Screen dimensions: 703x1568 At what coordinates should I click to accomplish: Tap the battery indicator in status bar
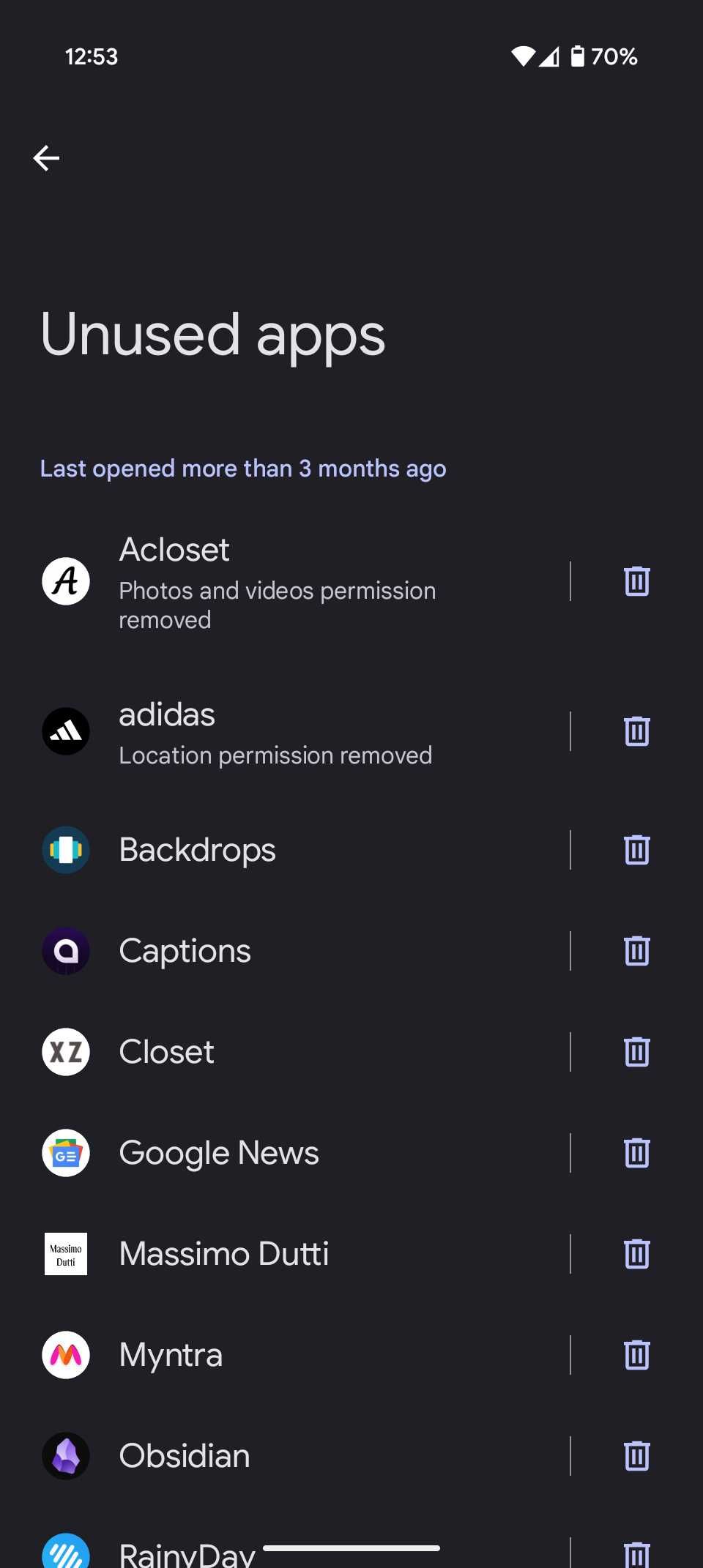(x=578, y=56)
